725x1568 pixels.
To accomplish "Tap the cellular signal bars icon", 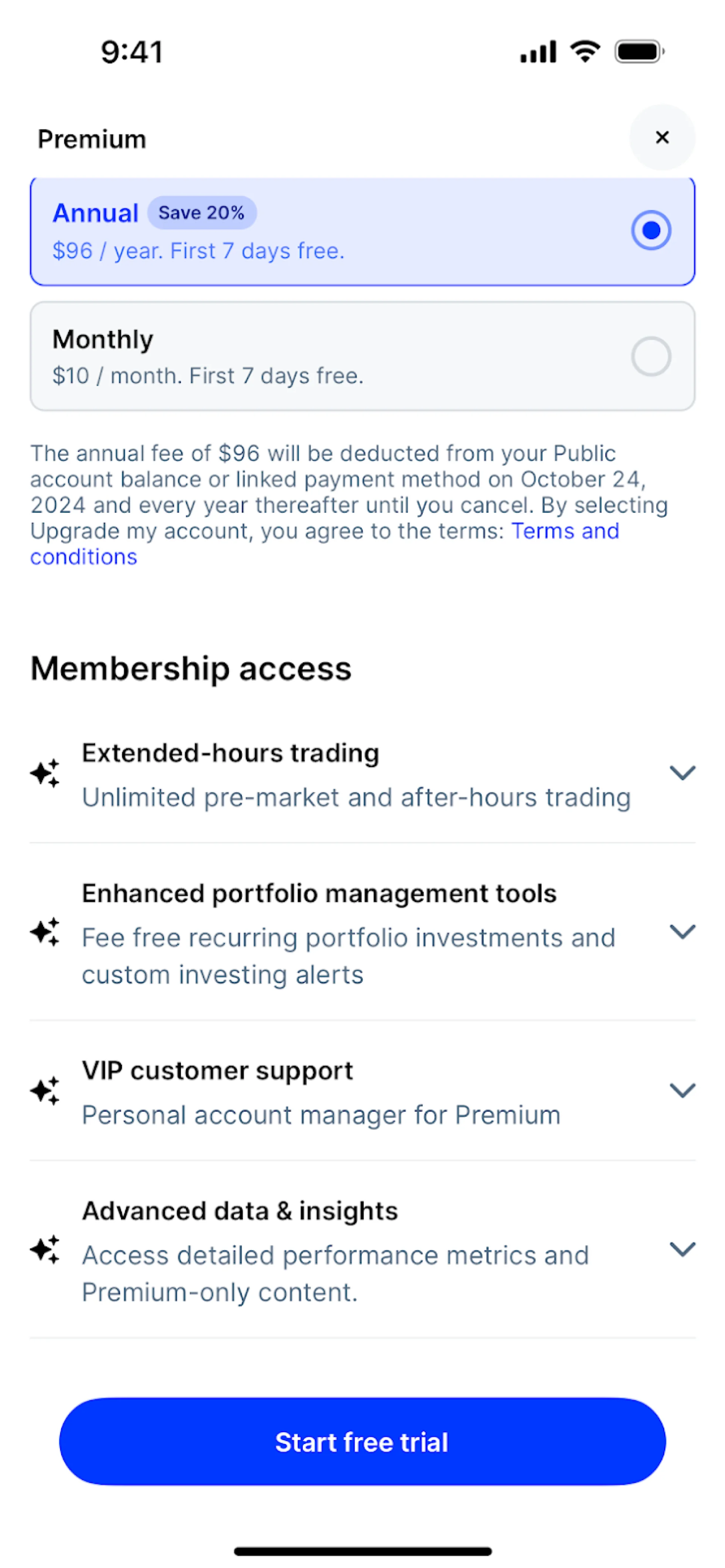I will 538,52.
